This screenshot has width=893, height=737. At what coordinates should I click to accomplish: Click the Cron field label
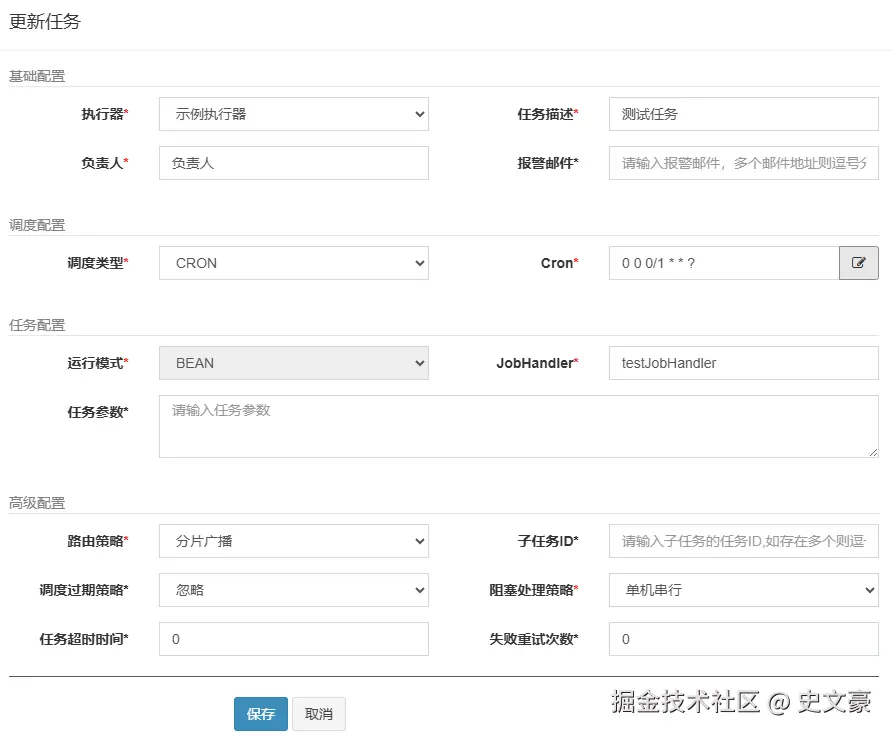coord(559,263)
